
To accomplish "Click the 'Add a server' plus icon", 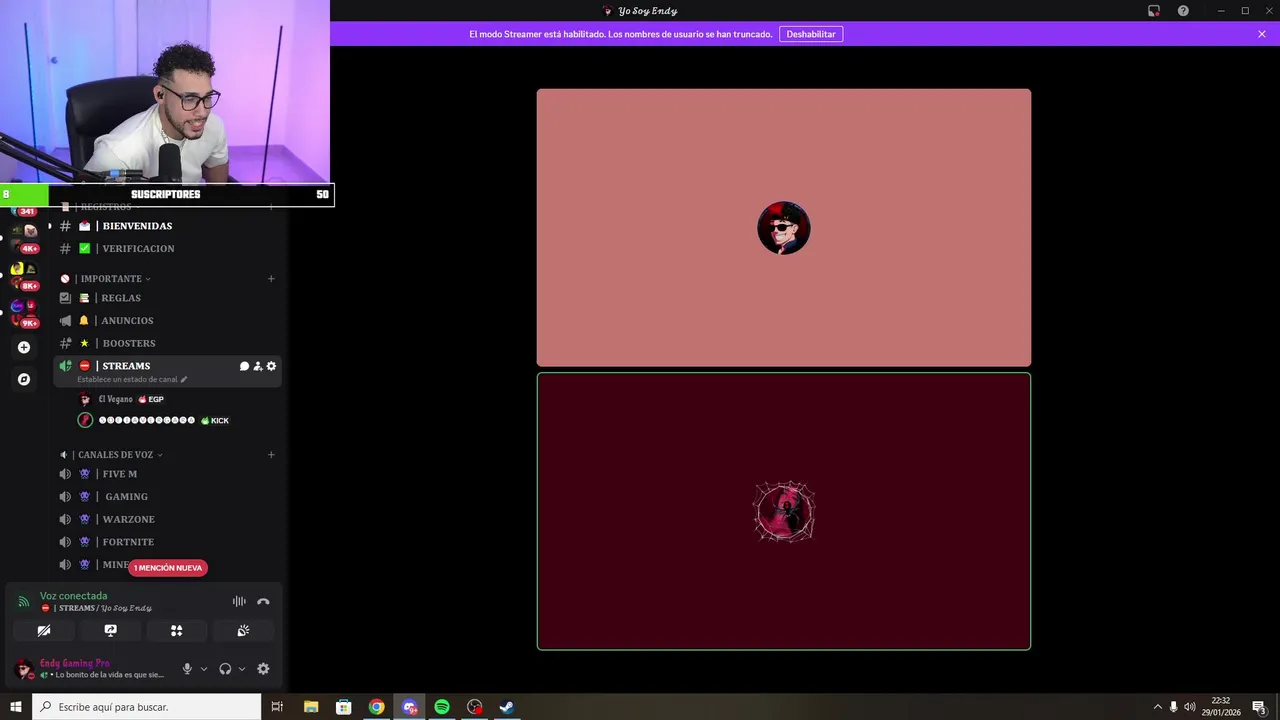I will pyautogui.click(x=24, y=347).
